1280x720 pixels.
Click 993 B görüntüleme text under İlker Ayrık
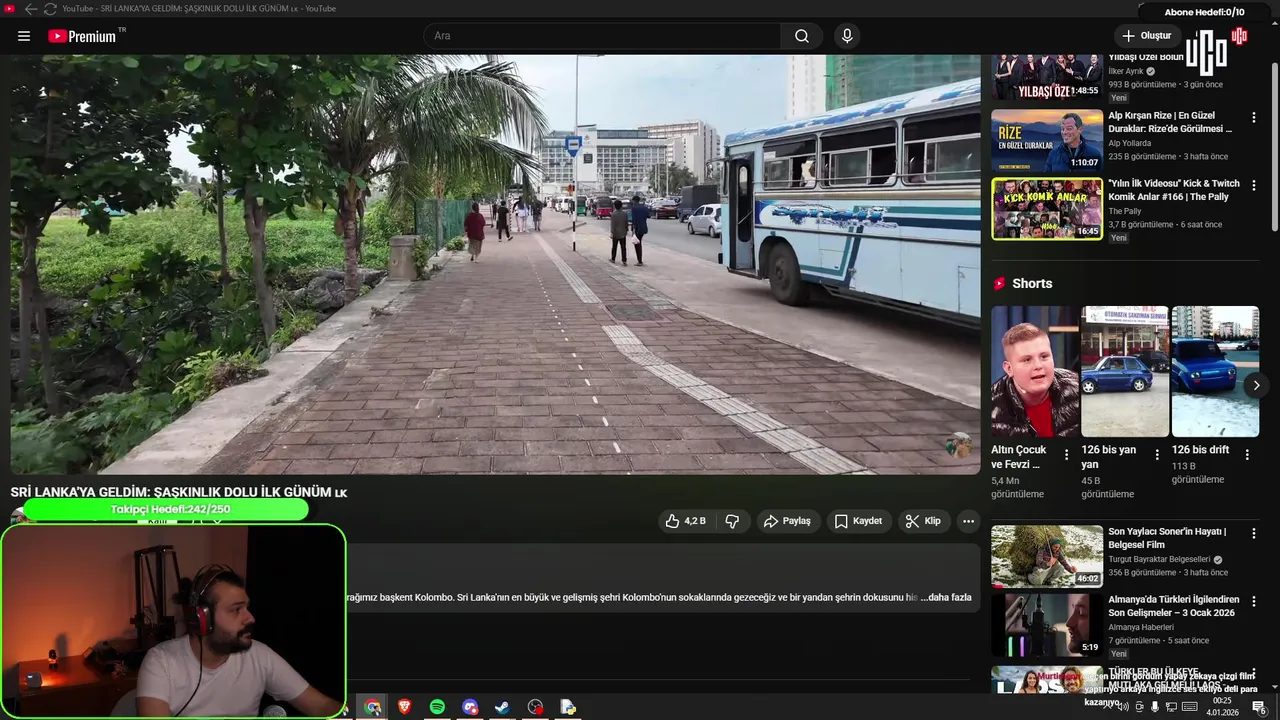[1142, 85]
